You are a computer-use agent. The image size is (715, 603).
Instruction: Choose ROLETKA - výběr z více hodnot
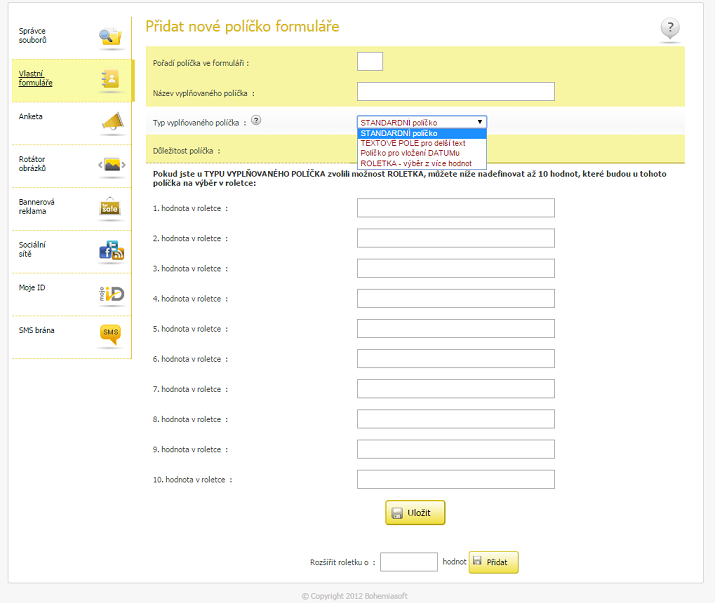click(422, 163)
